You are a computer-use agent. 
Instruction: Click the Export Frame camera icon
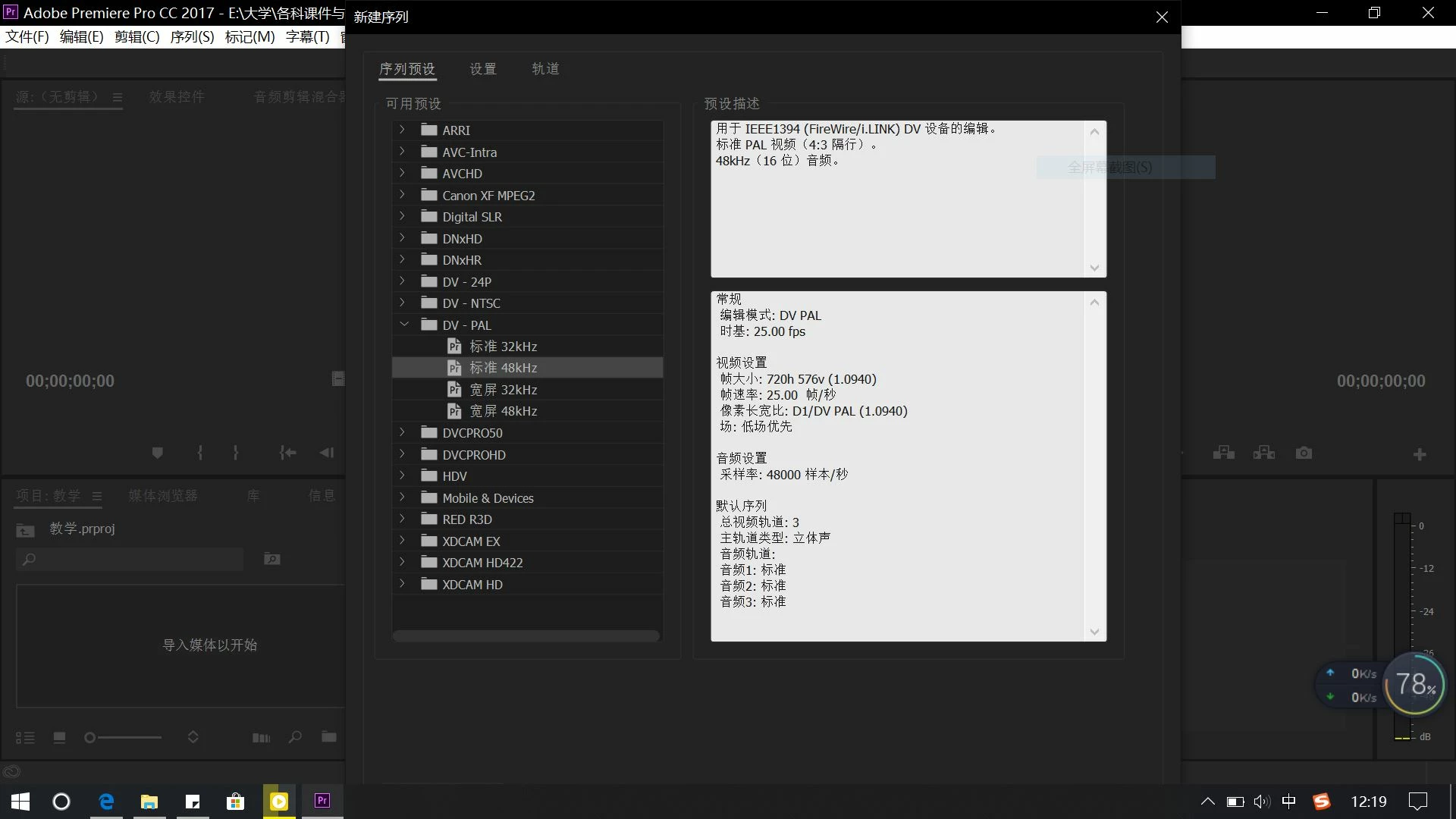coord(1304,453)
